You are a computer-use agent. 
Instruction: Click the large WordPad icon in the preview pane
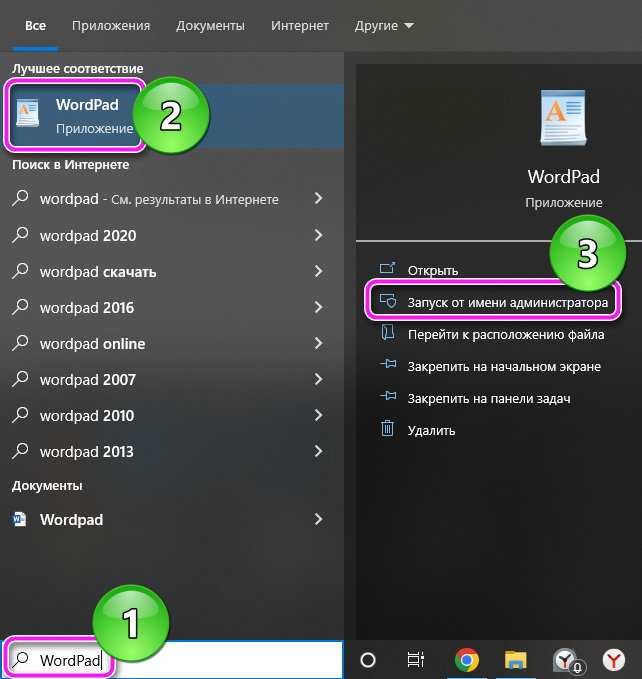point(563,118)
